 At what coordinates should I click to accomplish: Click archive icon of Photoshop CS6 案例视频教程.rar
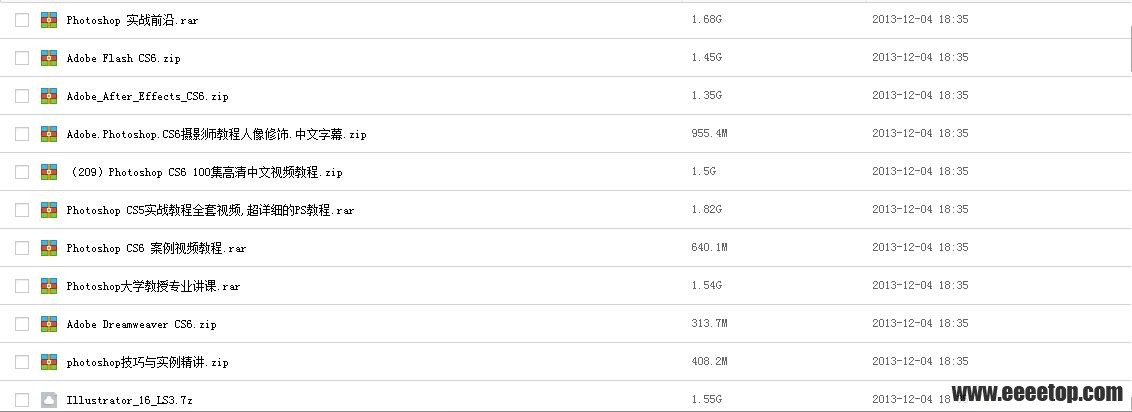(49, 247)
